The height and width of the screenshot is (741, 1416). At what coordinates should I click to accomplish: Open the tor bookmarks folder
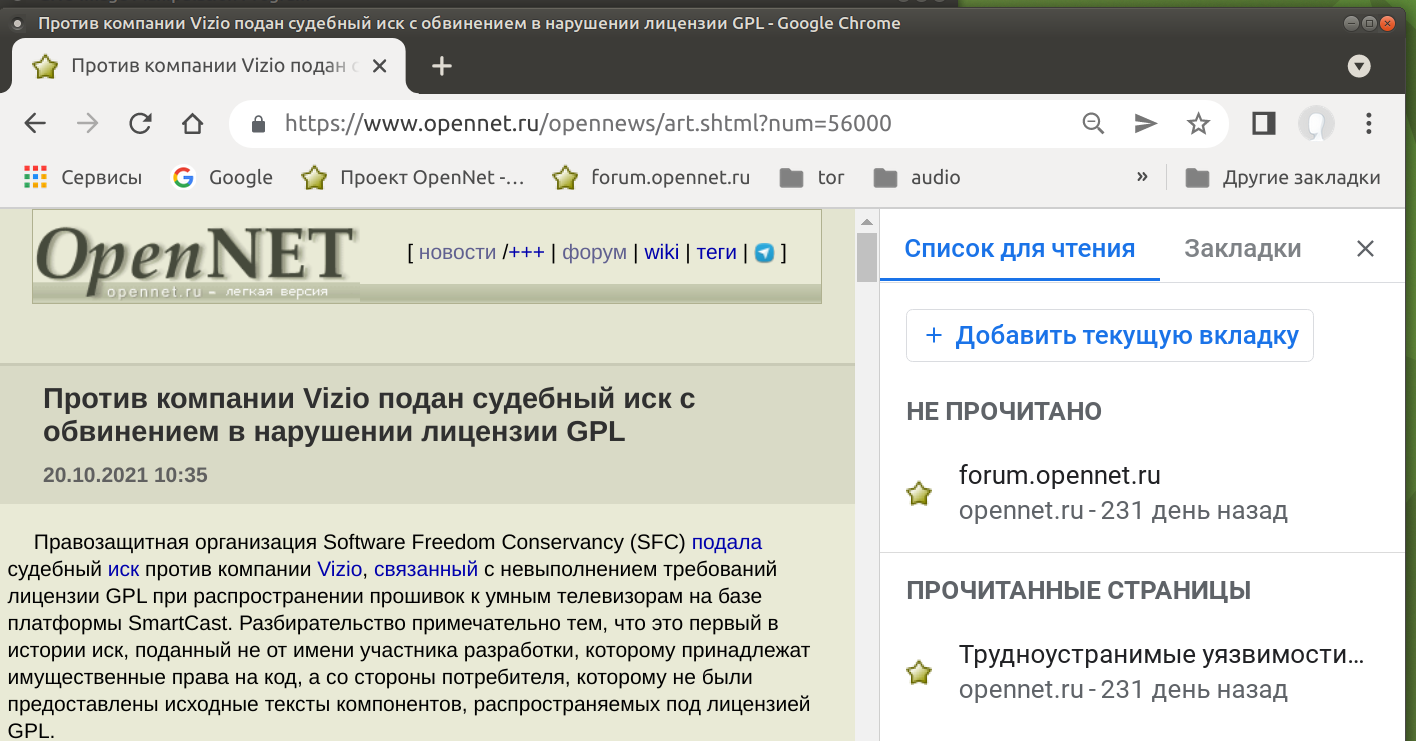812,177
